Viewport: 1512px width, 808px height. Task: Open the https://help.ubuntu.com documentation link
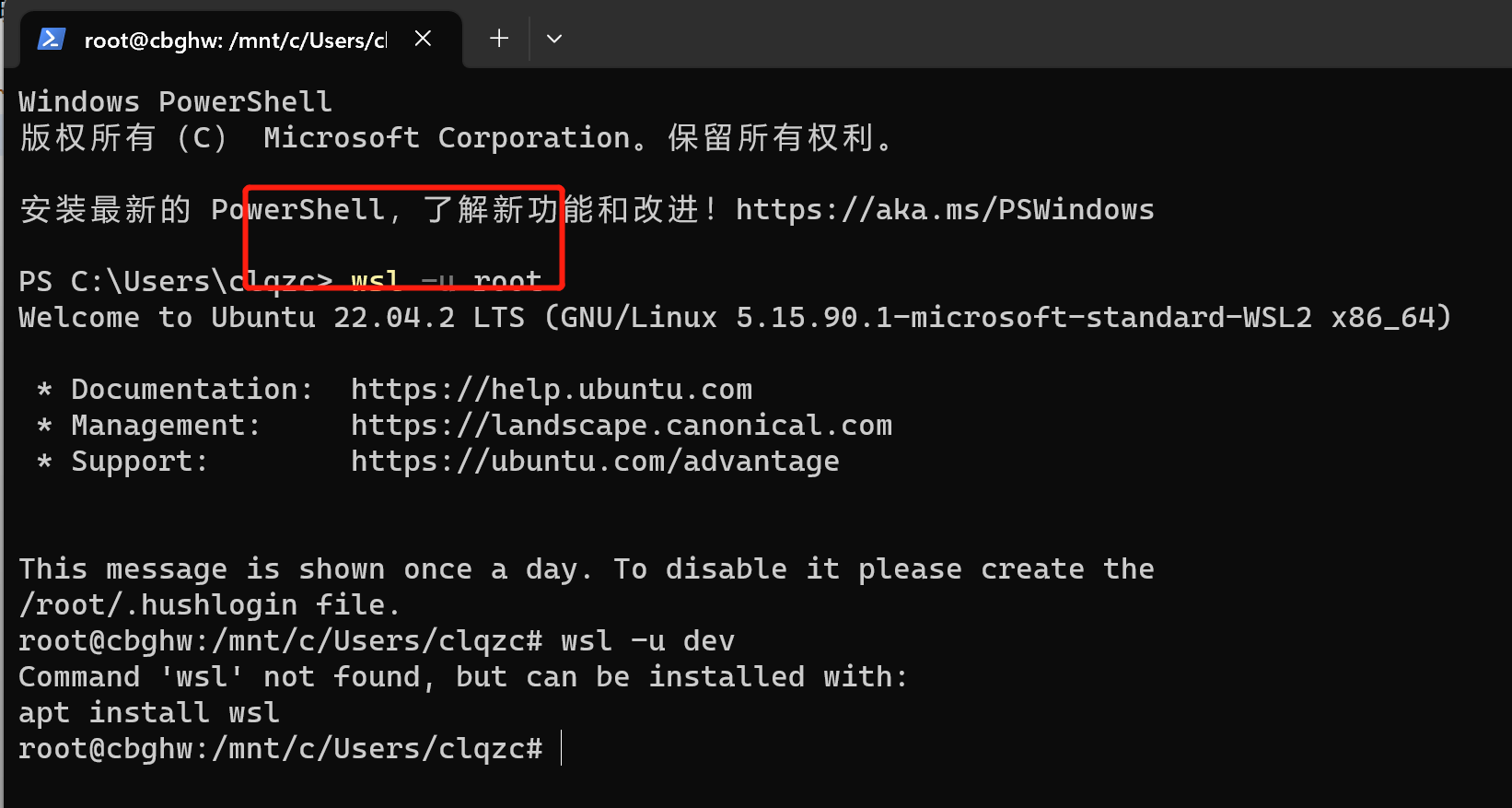552,390
